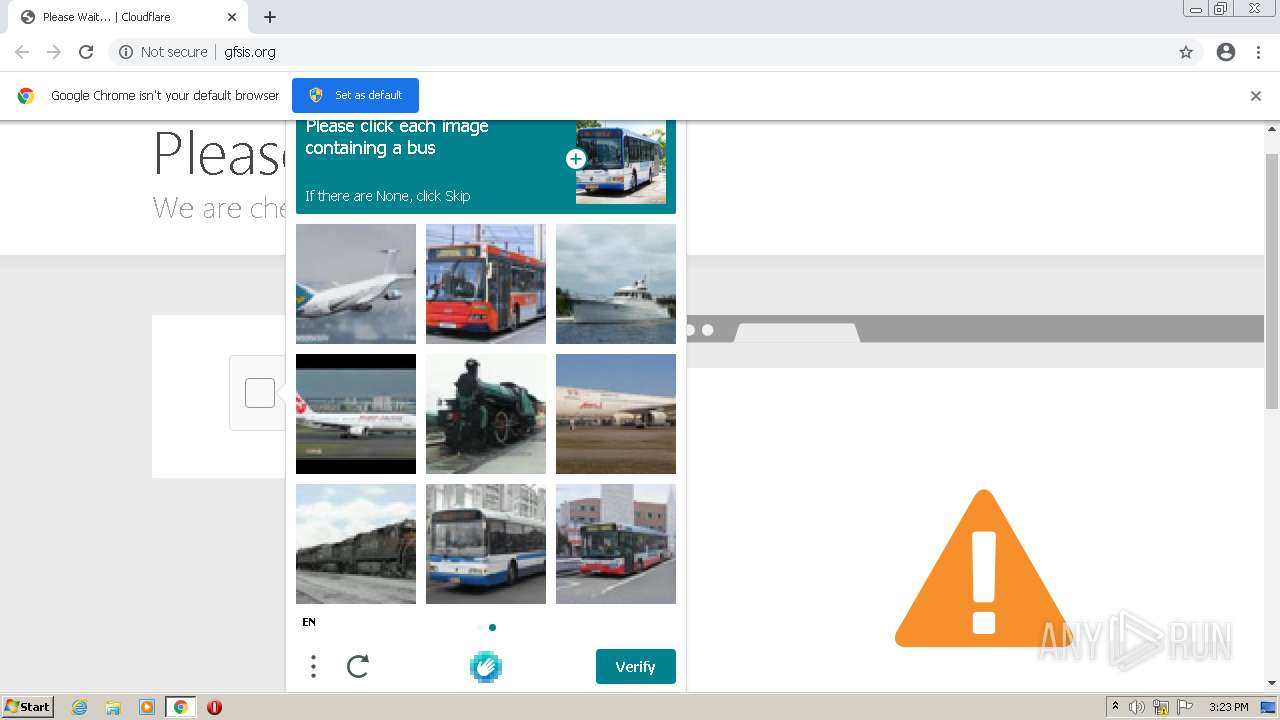
Task: Click the orange warning triangle graphic
Action: click(x=984, y=568)
